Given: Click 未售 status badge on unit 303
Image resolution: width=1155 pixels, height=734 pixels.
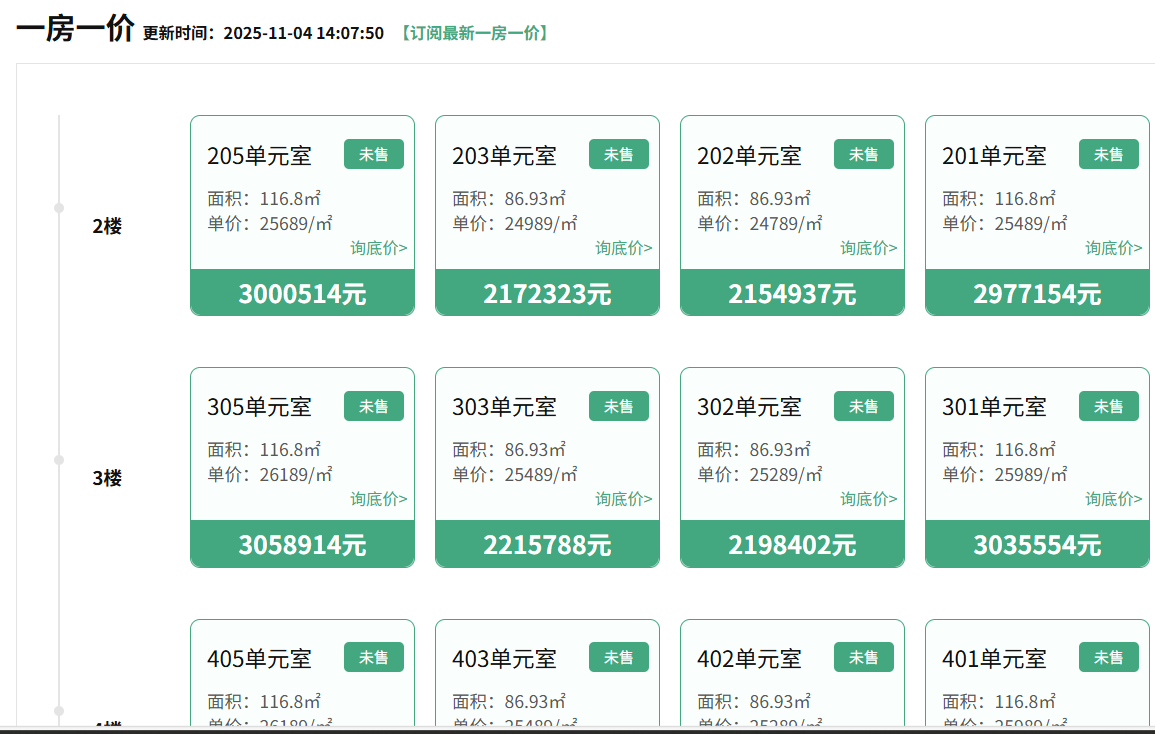Looking at the screenshot, I should click(619, 406).
